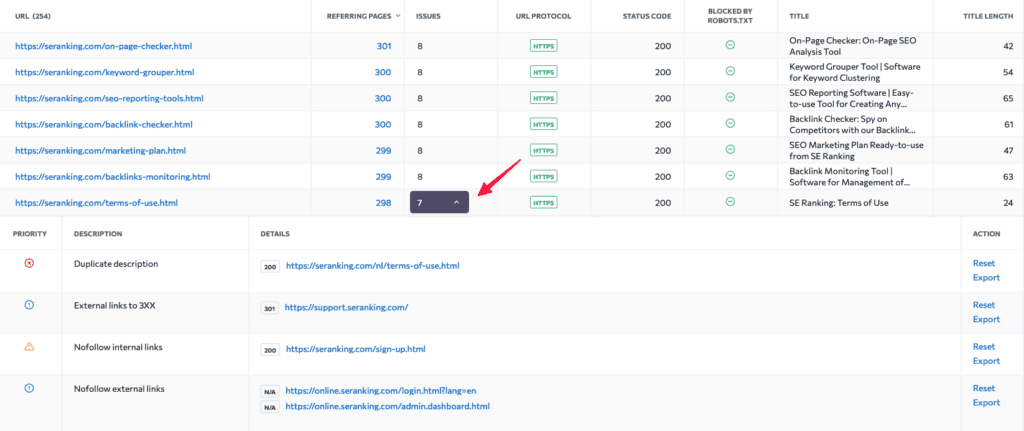Click the orange warning icon for Nofollow internal links
Screen dimensions: 1024x431
pos(29,347)
